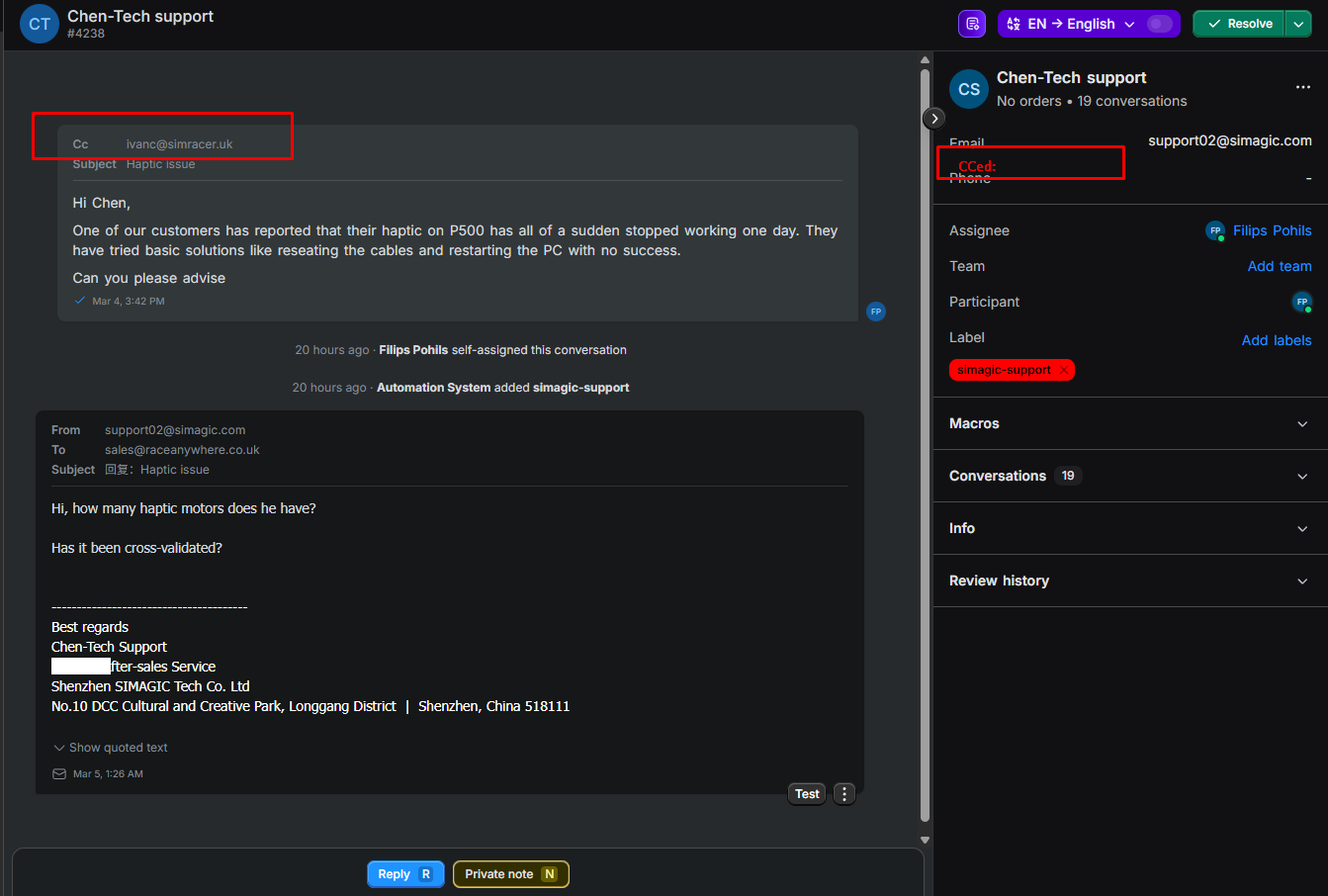This screenshot has height=896, width=1328.
Task: Open the message three-dot options menu
Action: click(x=843, y=793)
